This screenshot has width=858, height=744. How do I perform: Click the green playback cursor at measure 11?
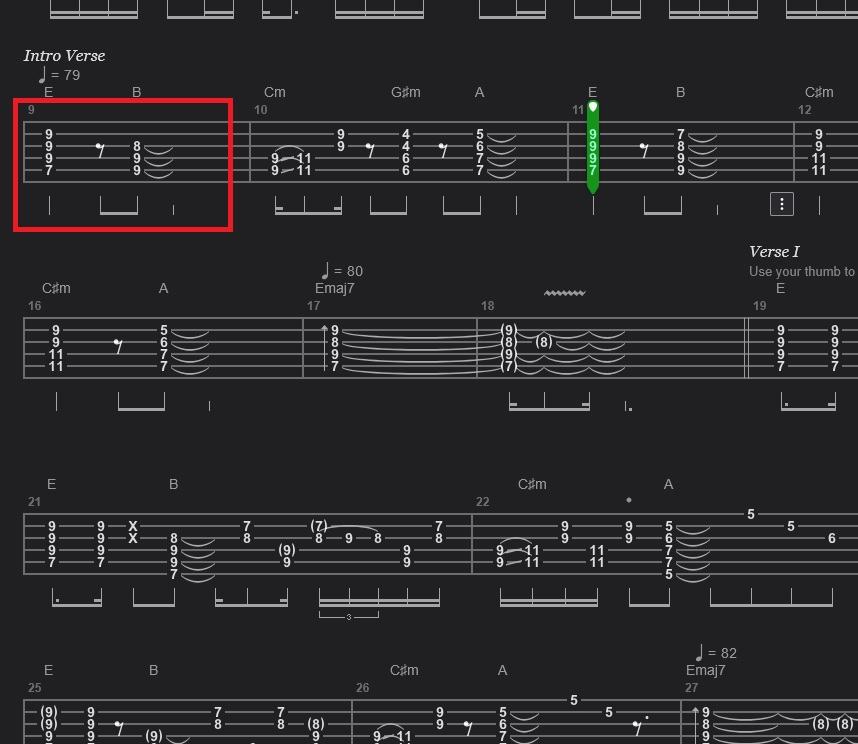[x=593, y=147]
